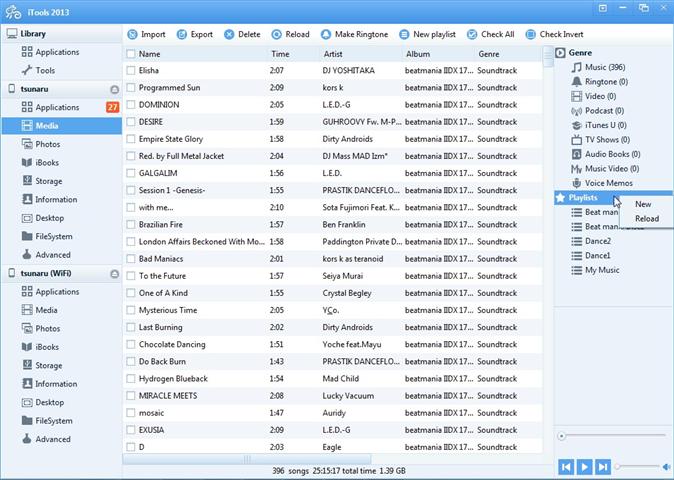Image resolution: width=674 pixels, height=480 pixels.
Task: Select Music (396) in Genre list
Action: pos(598,67)
